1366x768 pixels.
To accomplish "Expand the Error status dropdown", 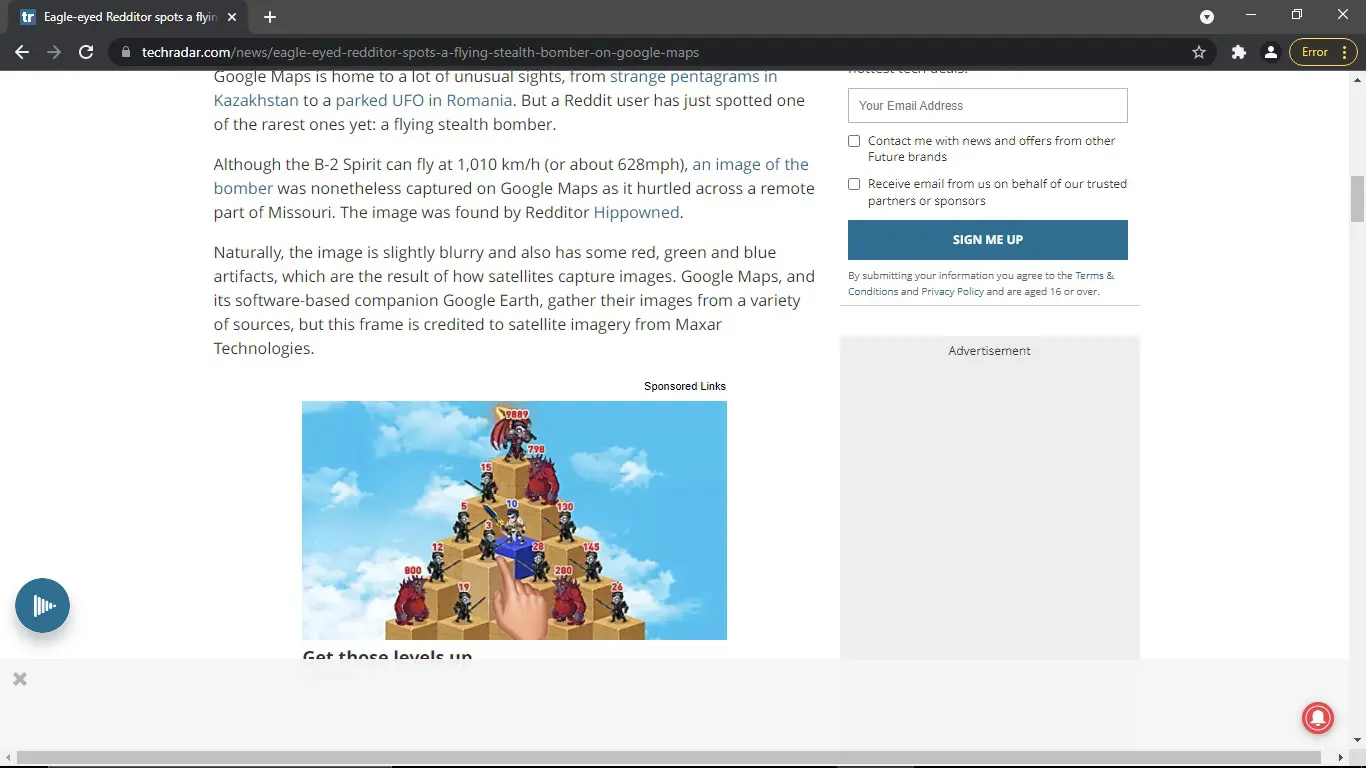I will pos(1322,51).
